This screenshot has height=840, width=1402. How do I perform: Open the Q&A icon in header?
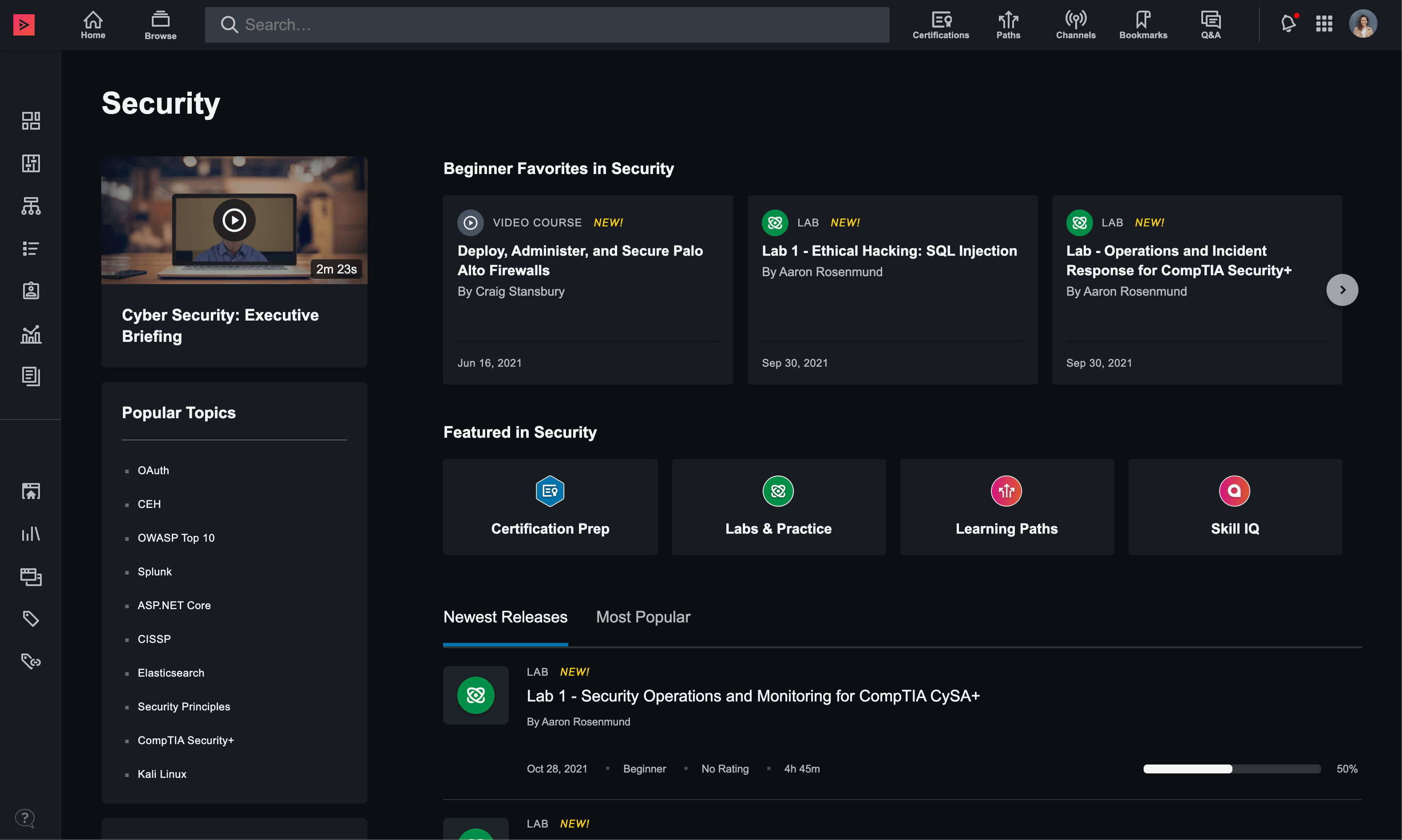pos(1210,25)
